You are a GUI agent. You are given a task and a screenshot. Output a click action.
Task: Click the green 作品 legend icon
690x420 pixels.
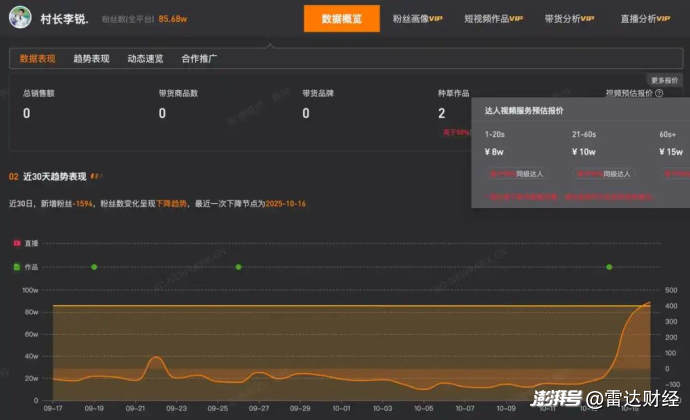pyautogui.click(x=17, y=267)
